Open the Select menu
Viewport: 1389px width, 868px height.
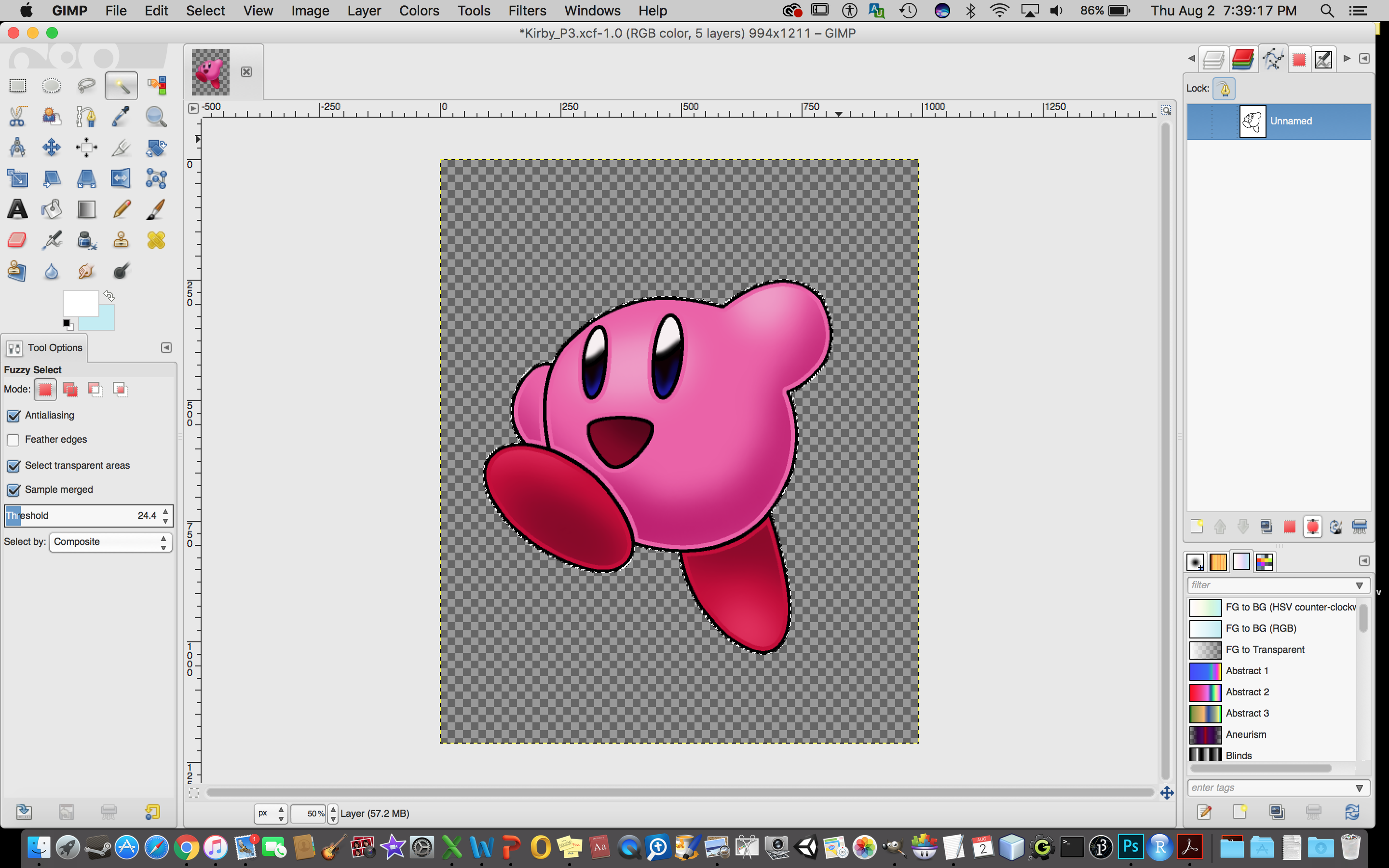205,10
